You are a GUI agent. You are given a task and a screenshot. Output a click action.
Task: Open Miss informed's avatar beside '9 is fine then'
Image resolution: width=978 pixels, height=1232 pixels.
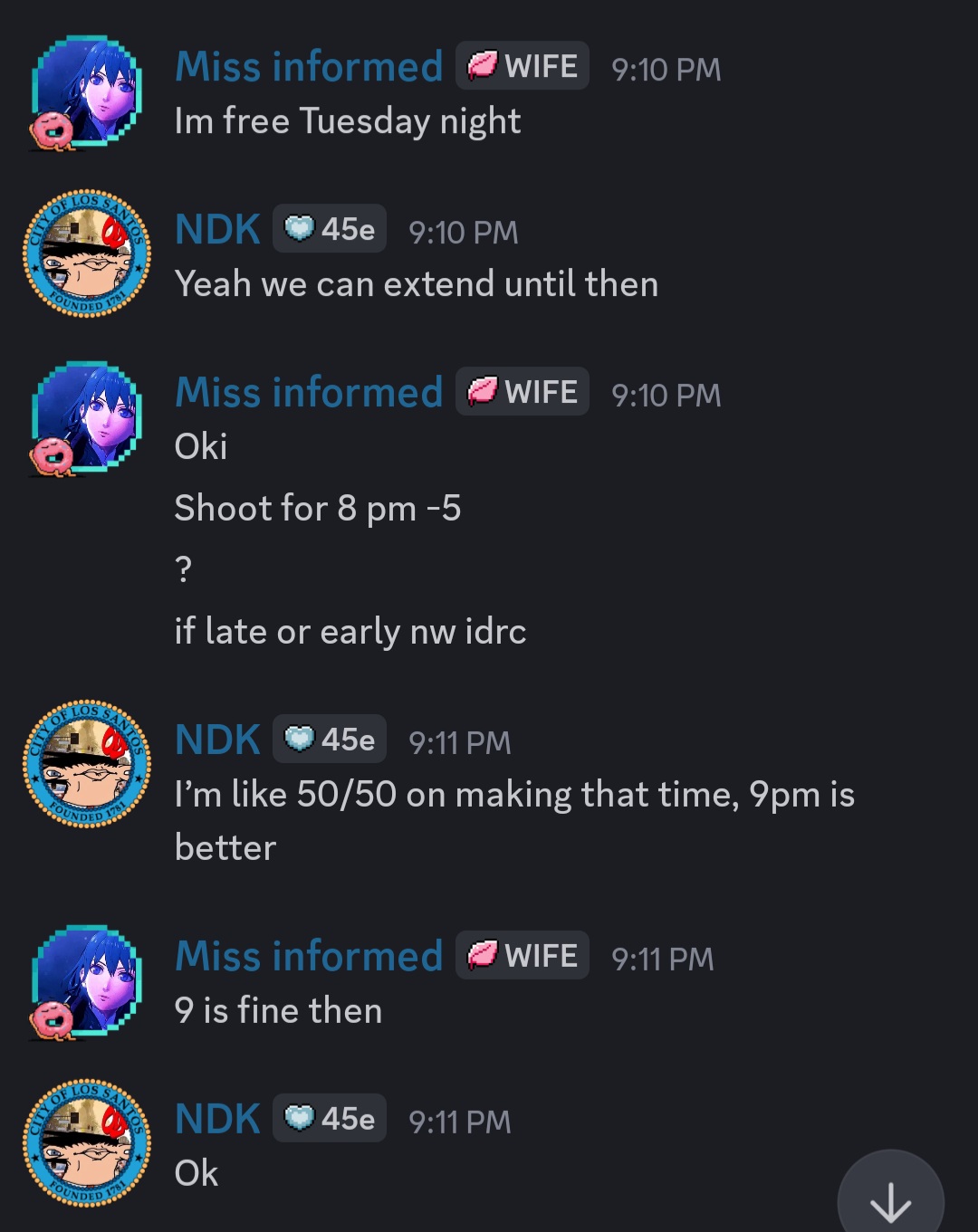[x=86, y=982]
